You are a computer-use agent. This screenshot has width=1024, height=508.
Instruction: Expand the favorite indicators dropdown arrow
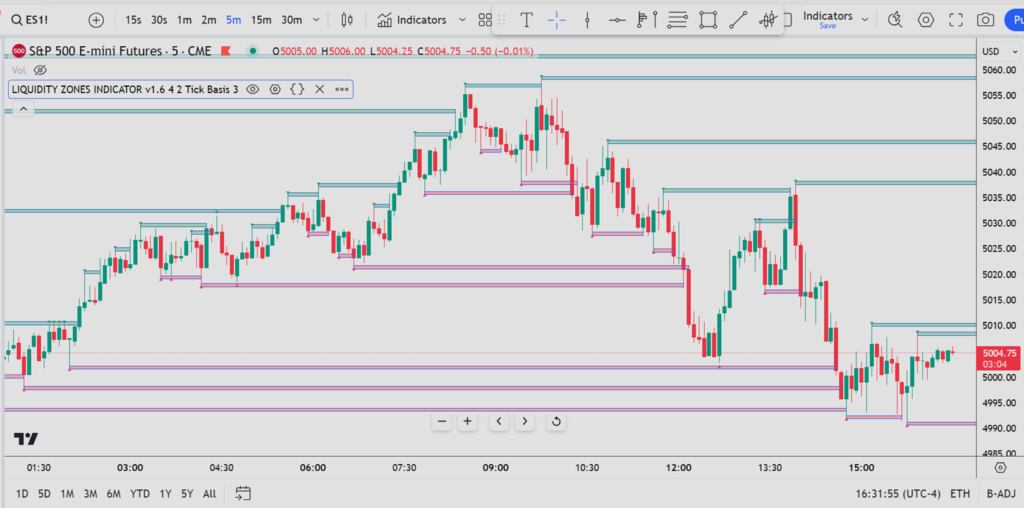tap(462, 20)
